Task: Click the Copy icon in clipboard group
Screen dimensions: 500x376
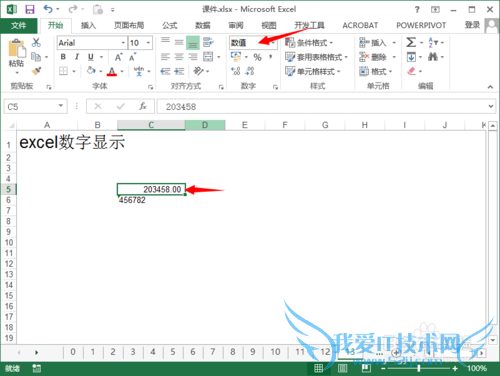Action: [36, 57]
